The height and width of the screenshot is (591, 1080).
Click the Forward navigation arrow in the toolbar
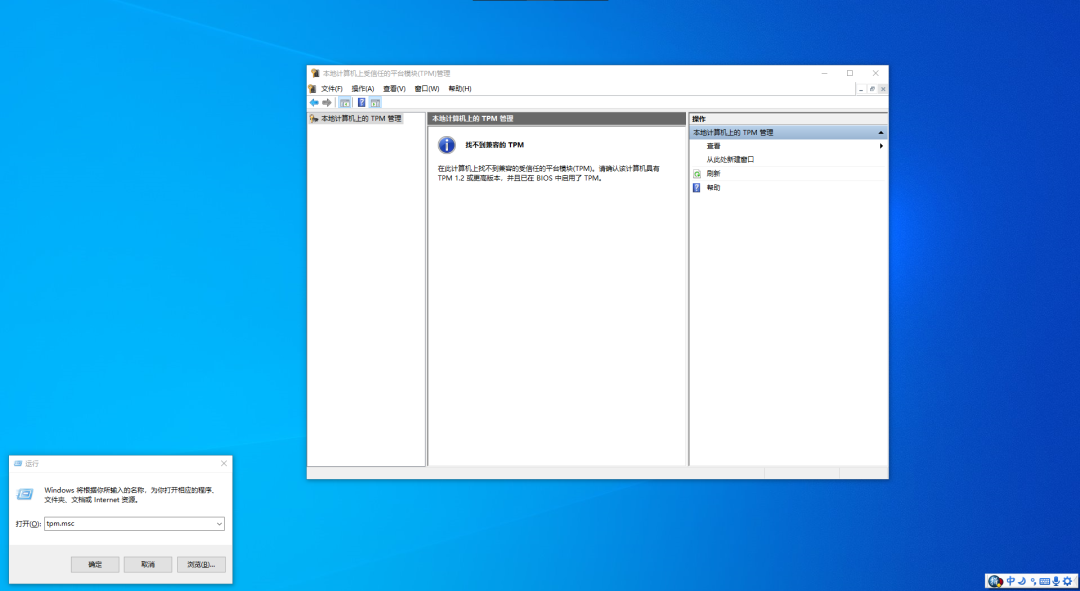tap(326, 102)
